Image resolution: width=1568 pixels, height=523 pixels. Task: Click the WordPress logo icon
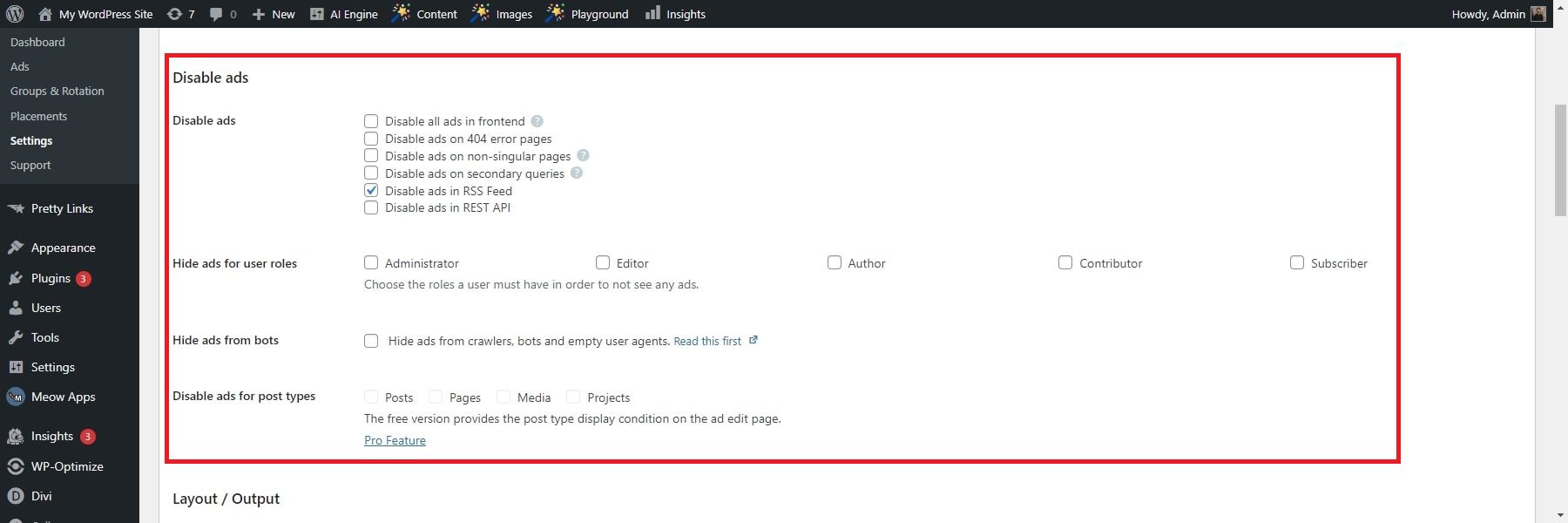pos(15,14)
